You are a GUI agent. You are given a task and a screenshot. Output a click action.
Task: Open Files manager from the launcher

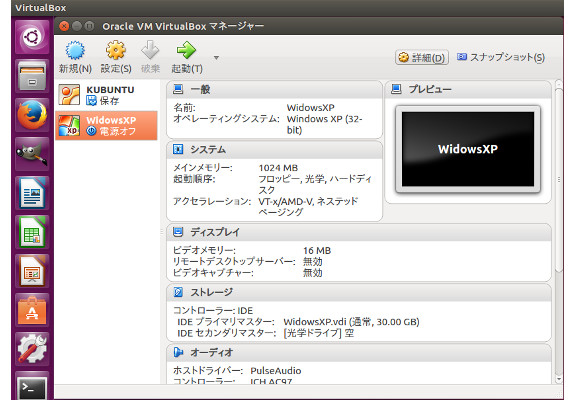[x=32, y=76]
